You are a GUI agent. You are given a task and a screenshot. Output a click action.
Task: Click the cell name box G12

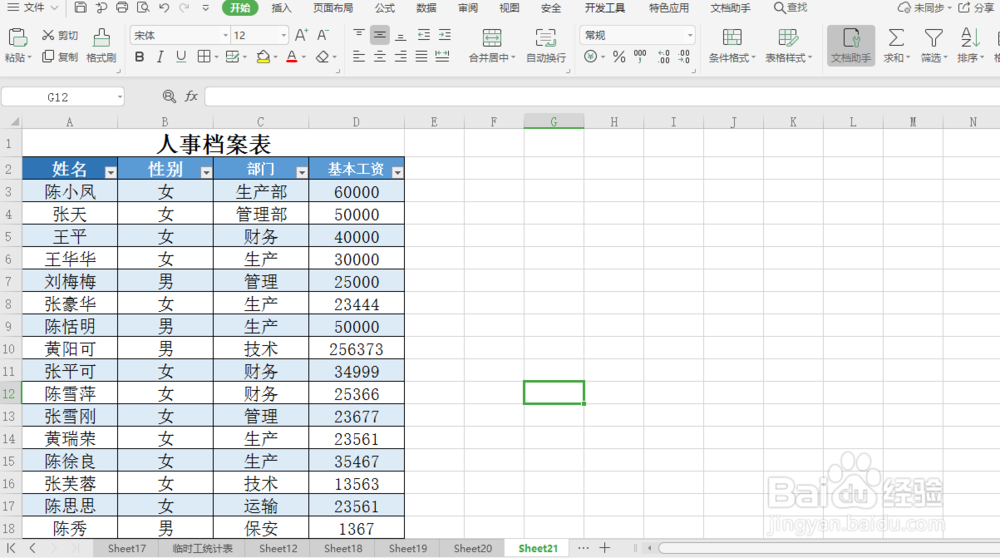62,97
